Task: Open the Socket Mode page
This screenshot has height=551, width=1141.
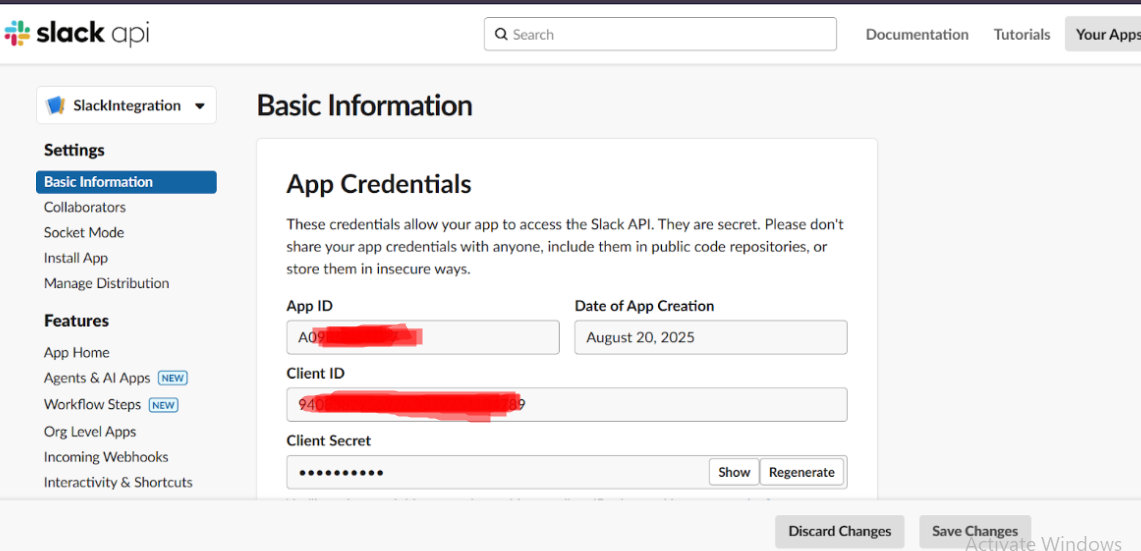Action: pos(84,233)
